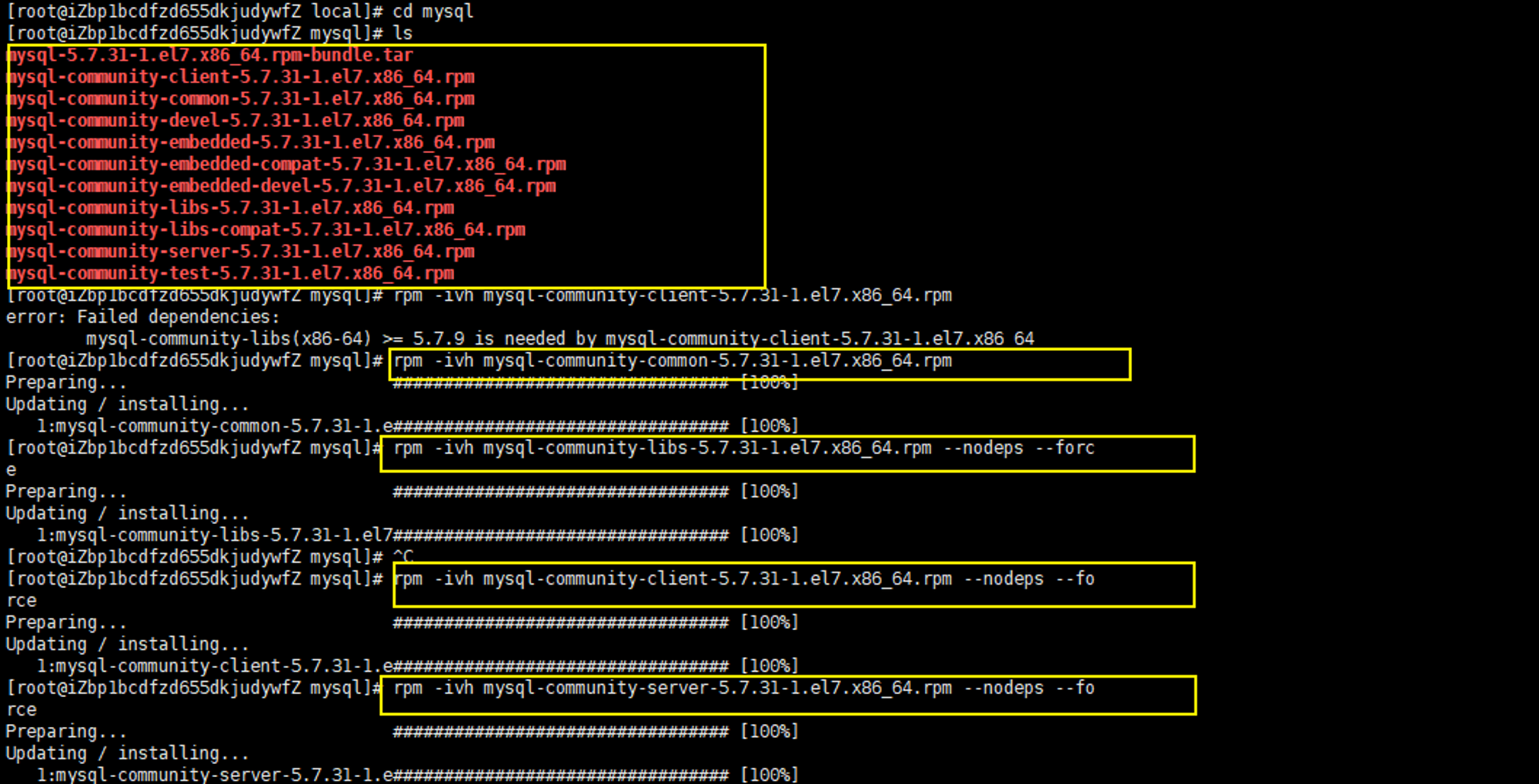The image size is (1539, 784).
Task: Select mysql-community-server rpm file name in listing
Action: [x=241, y=252]
